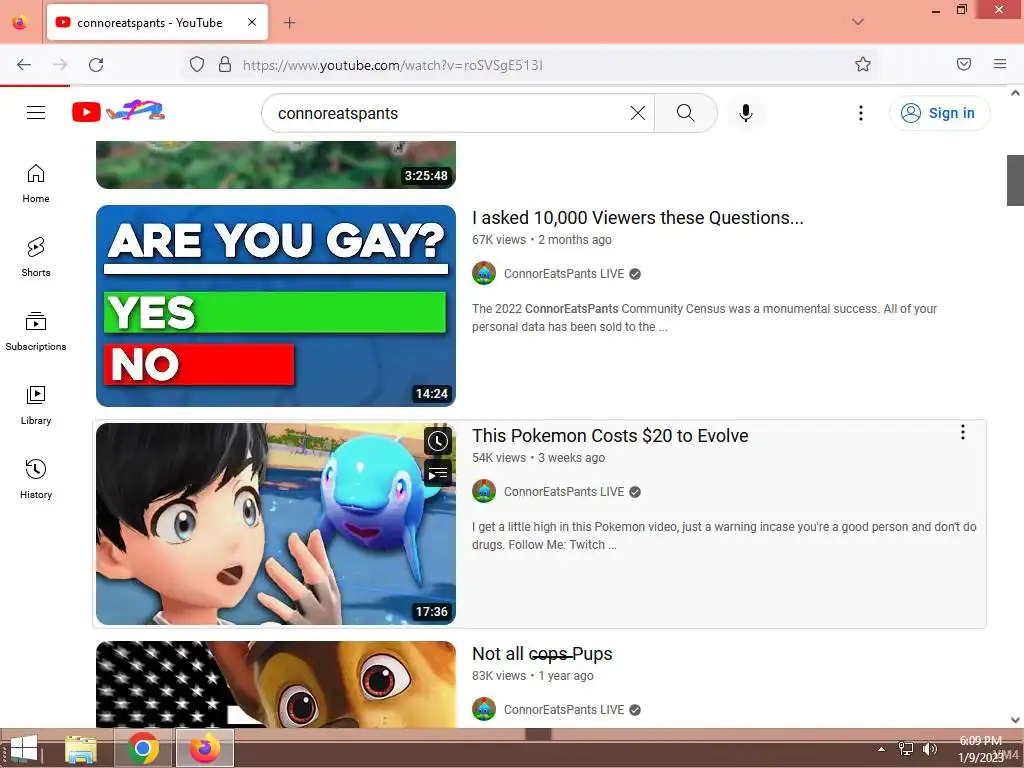Click '54K views • 3 weeks ago' text

click(x=539, y=458)
